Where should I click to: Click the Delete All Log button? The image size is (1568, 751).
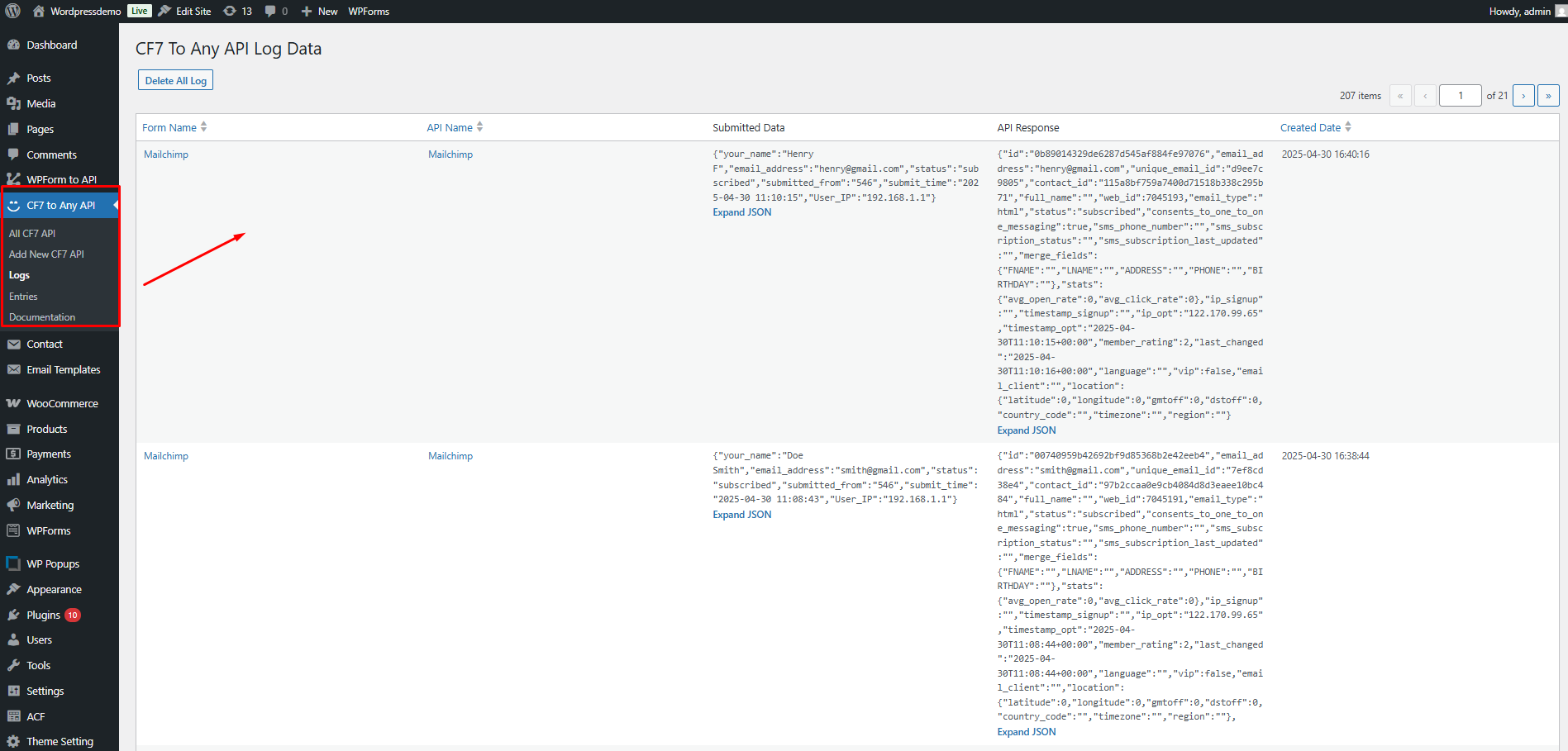point(175,80)
